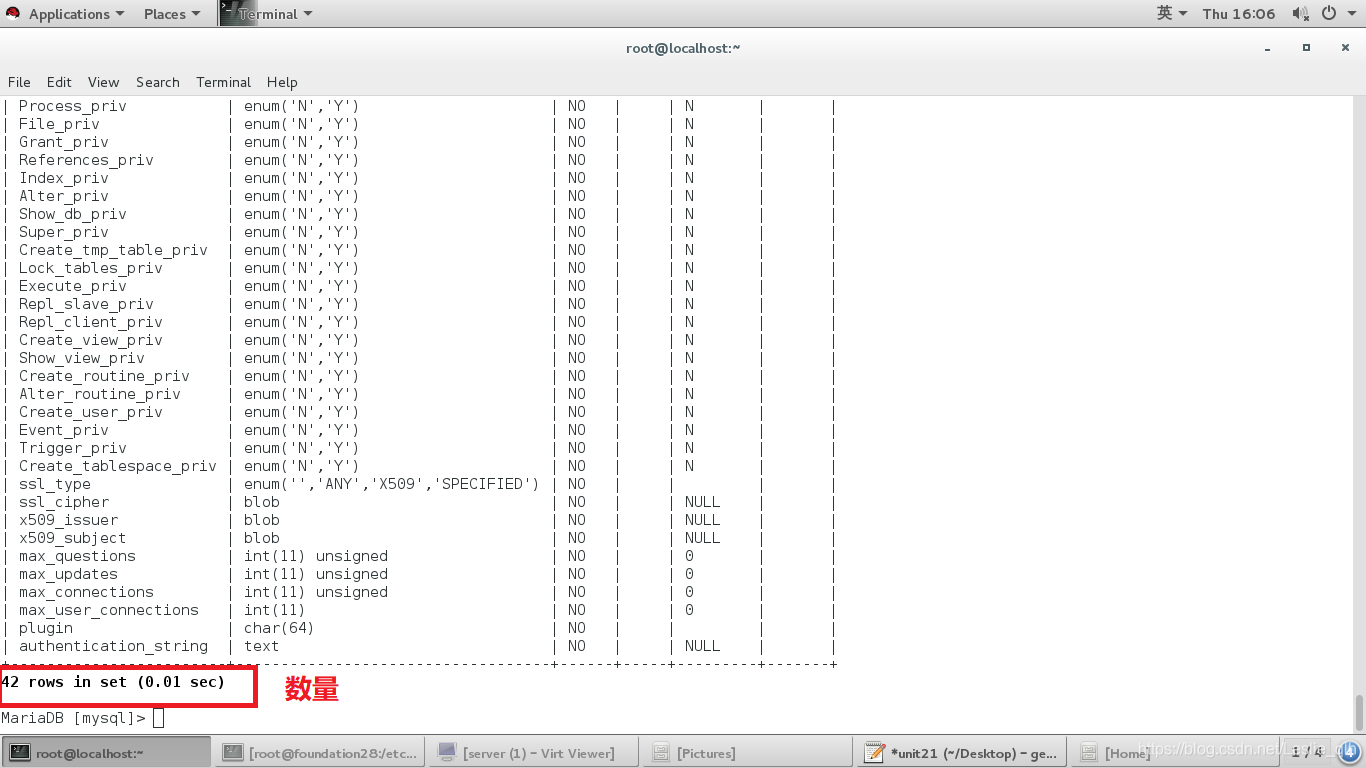Click the Repl_client_priv field name
The width and height of the screenshot is (1366, 768).
(90, 322)
